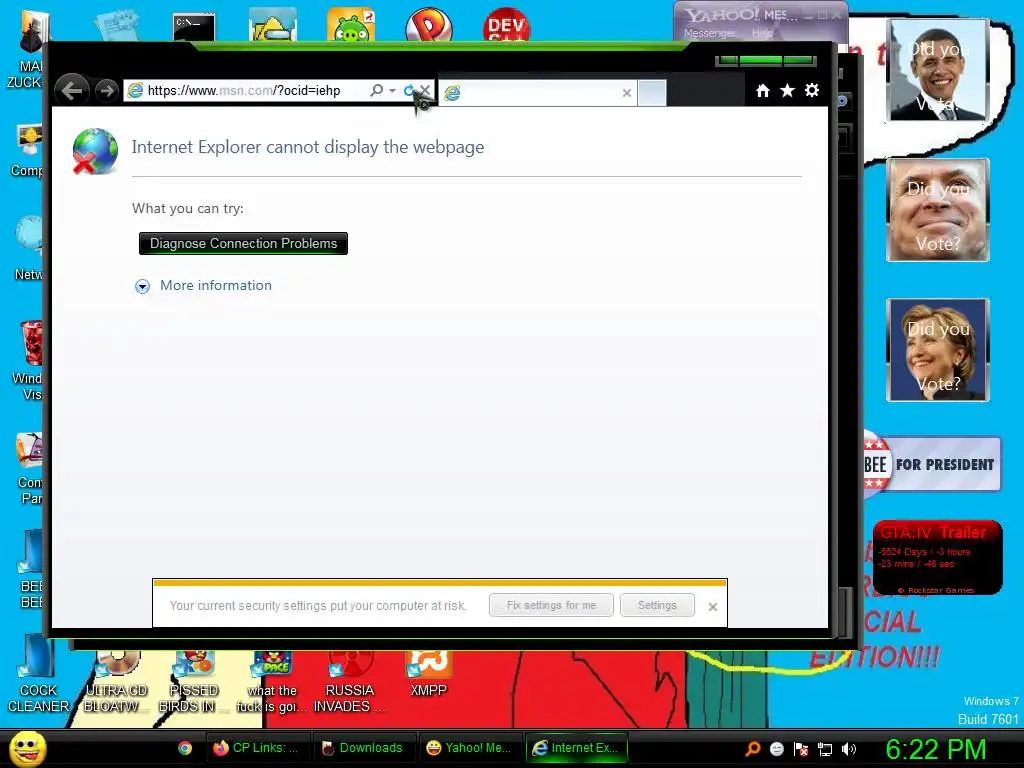This screenshot has width=1024, height=768.
Task: Click the IE address bar URL field
Action: click(x=246, y=91)
